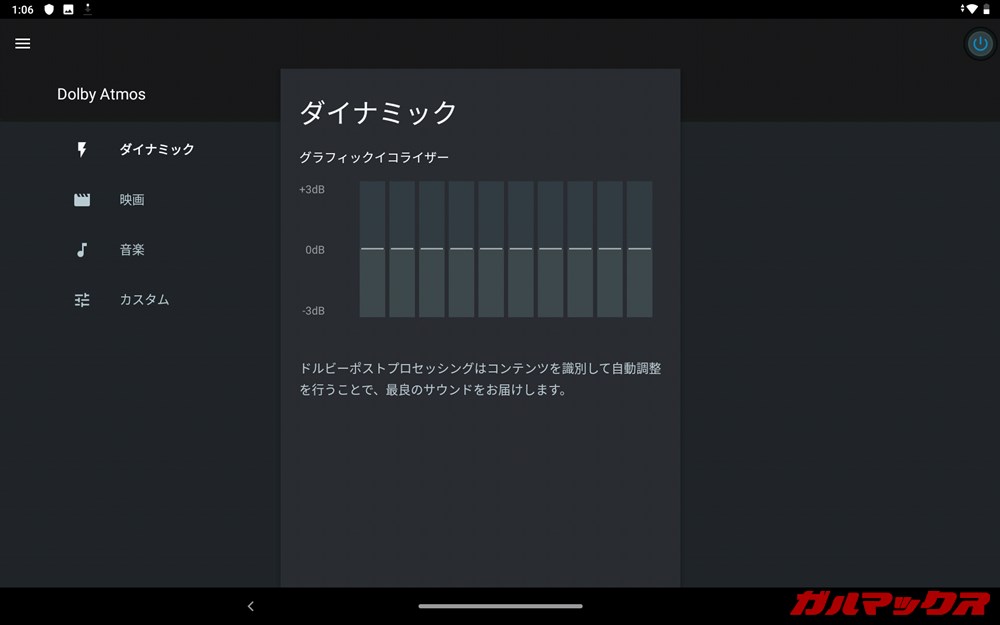This screenshot has width=1000, height=625.
Task: Tap the Wi-Fi status bar icon
Action: 971,9
